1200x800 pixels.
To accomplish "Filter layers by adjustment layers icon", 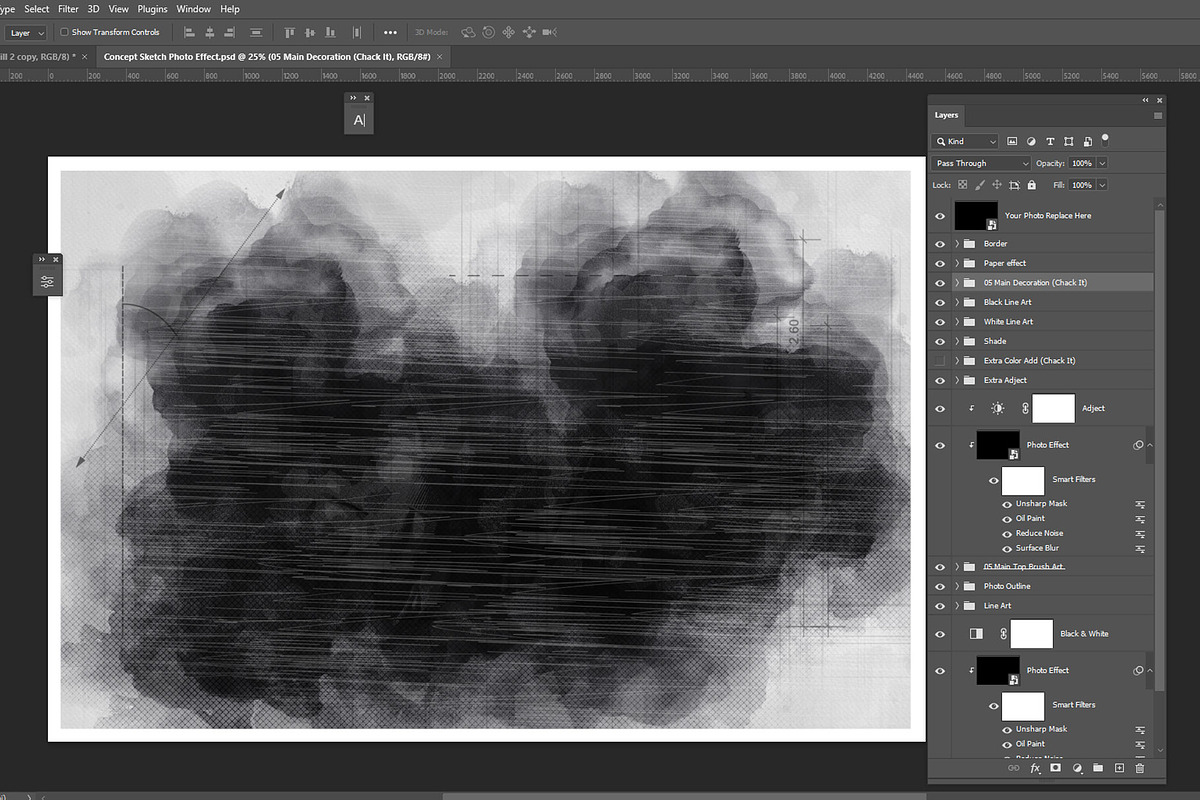I will pyautogui.click(x=1031, y=141).
